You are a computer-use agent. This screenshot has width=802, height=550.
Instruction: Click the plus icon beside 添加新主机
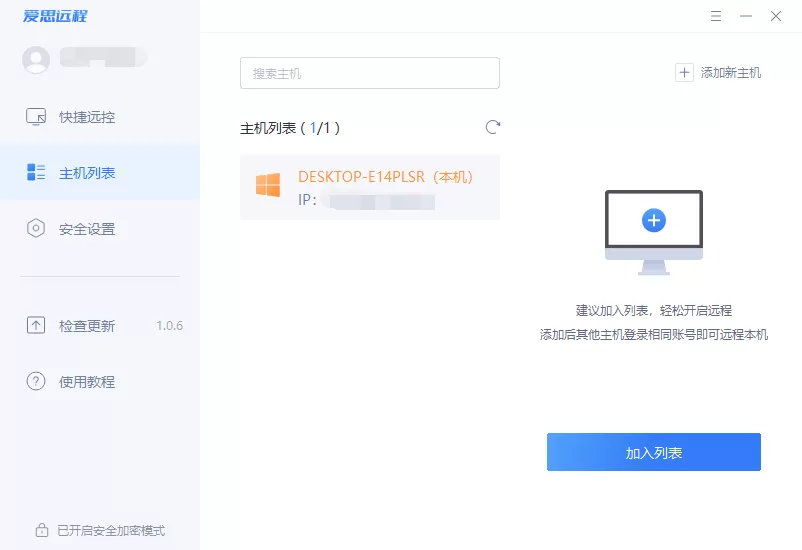pyautogui.click(x=684, y=73)
